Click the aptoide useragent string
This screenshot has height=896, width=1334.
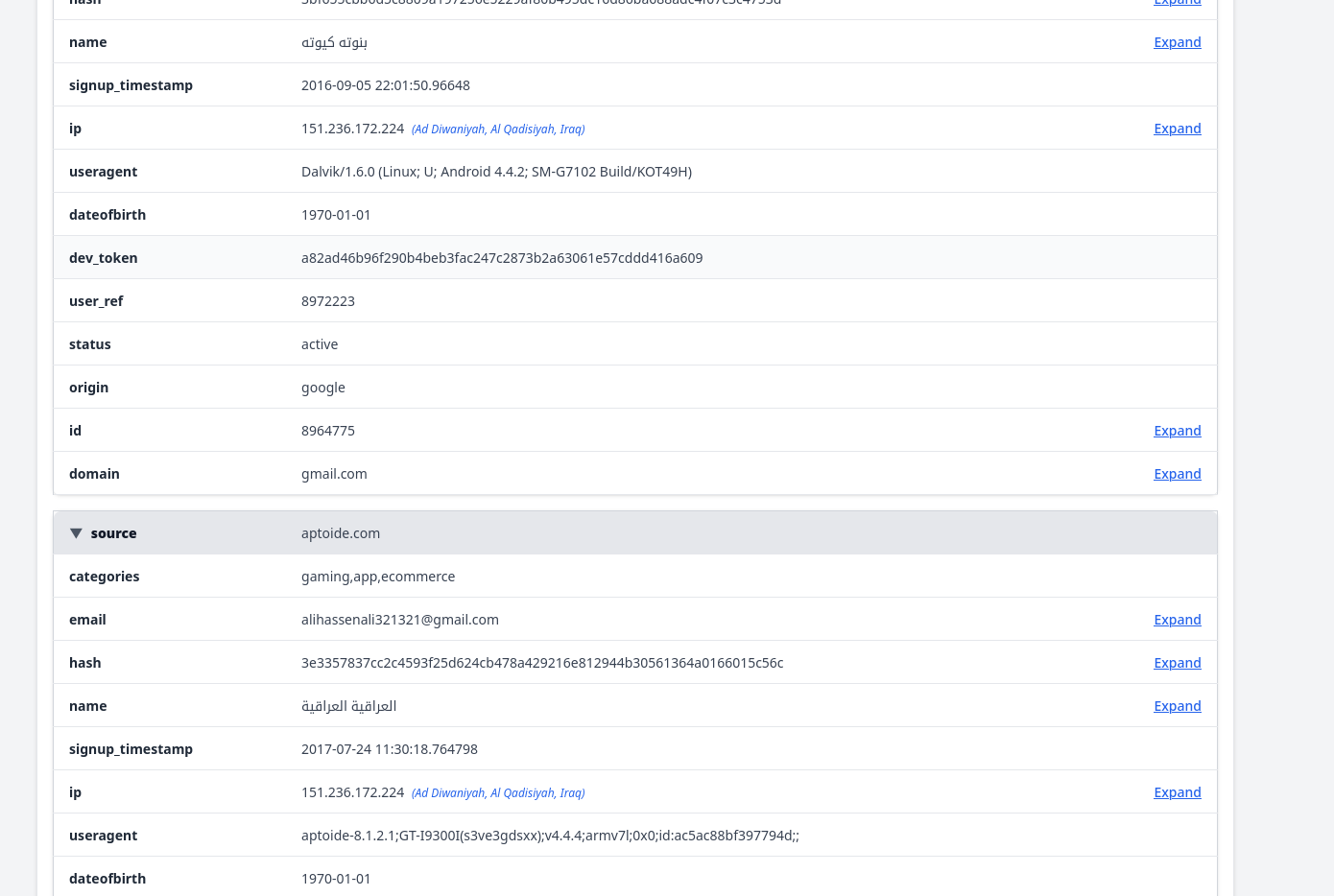(x=550, y=836)
